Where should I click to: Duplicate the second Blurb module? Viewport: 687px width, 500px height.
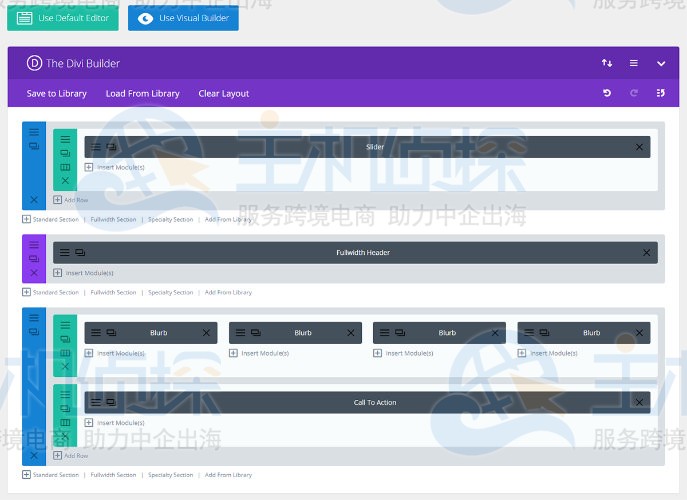coord(256,333)
